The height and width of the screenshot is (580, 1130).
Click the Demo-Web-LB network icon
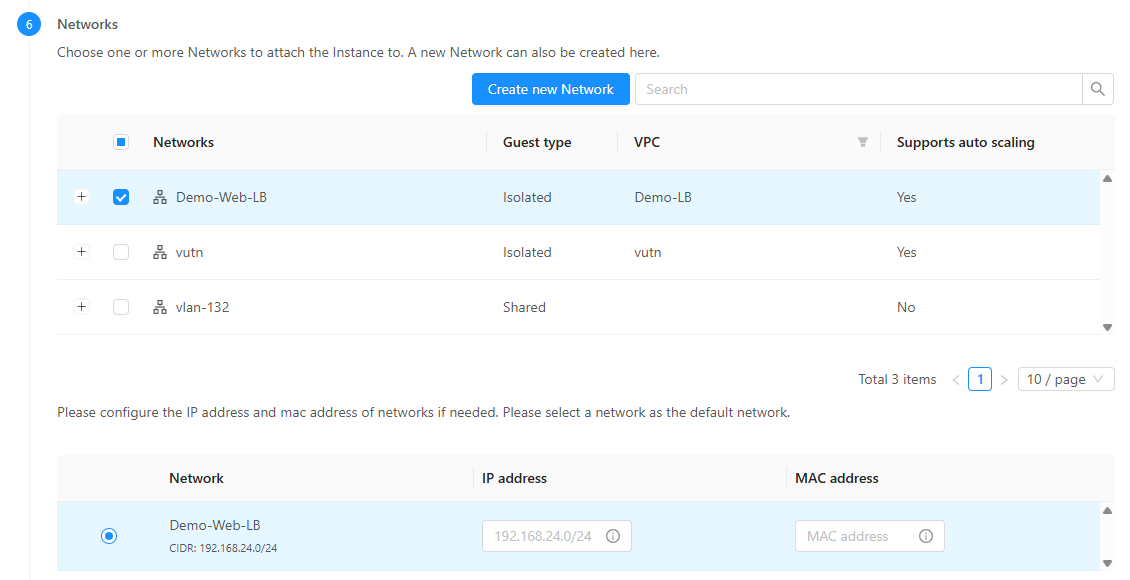pyautogui.click(x=160, y=197)
